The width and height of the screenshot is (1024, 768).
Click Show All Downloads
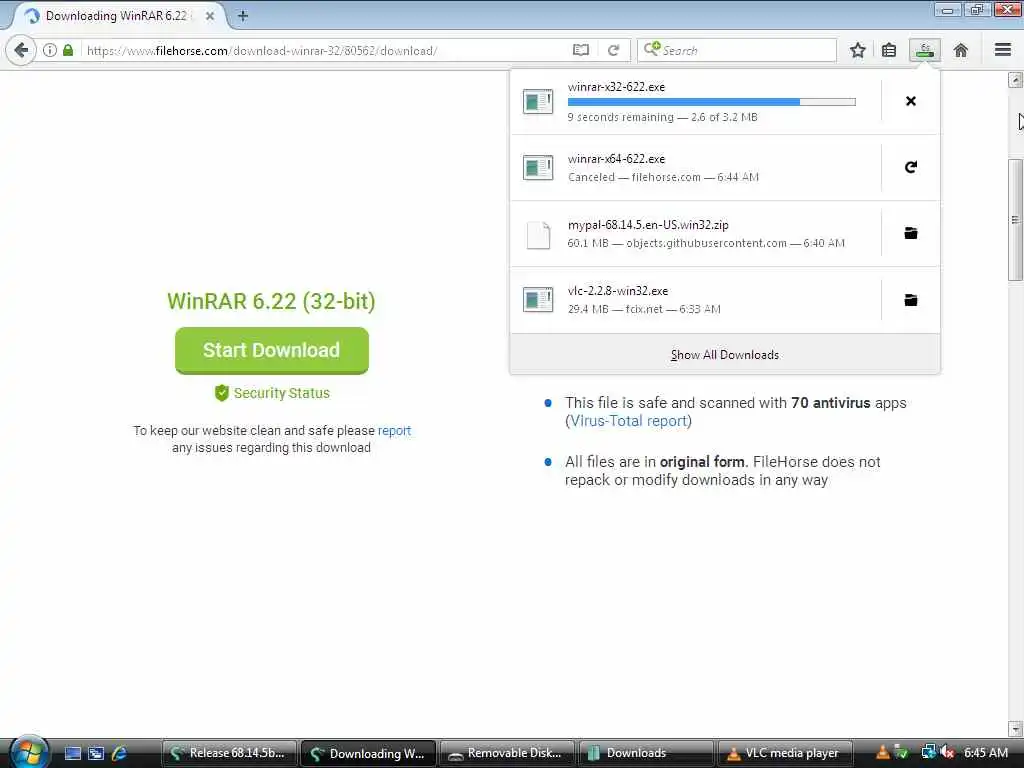[x=725, y=355]
